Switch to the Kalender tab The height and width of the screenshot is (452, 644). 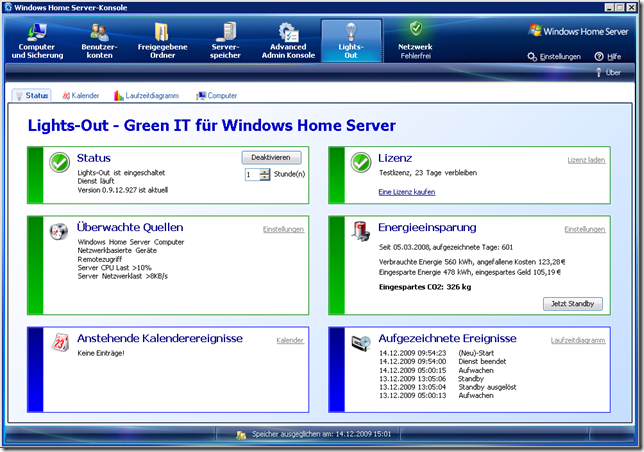[81, 96]
